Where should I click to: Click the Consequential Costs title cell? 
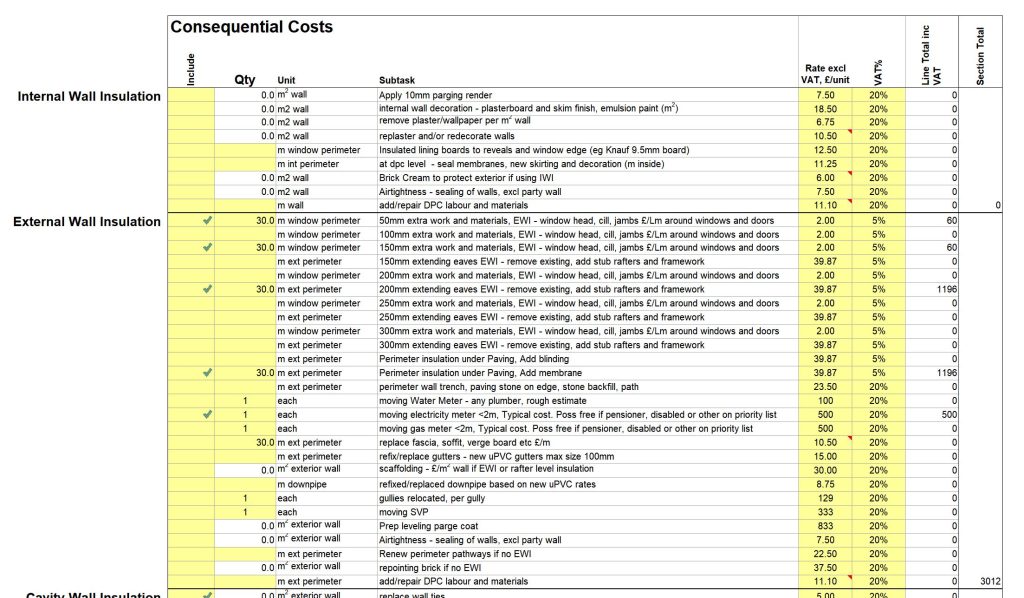coord(252,27)
